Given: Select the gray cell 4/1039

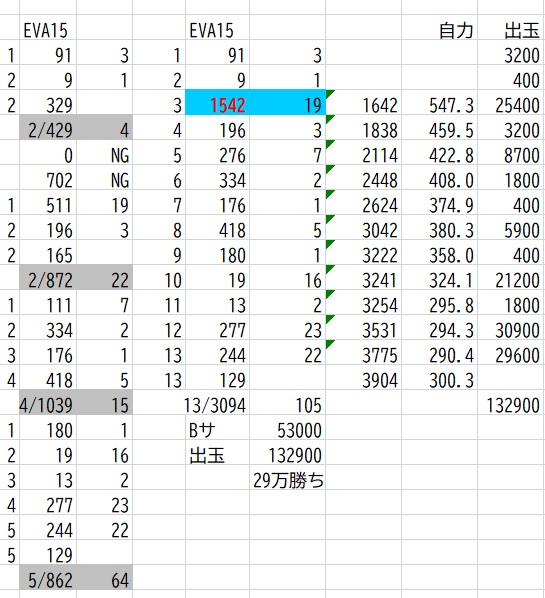Looking at the screenshot, I should click(x=48, y=405).
